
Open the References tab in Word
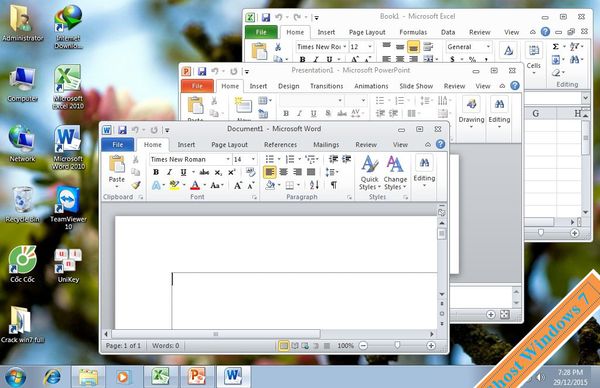tap(280, 145)
